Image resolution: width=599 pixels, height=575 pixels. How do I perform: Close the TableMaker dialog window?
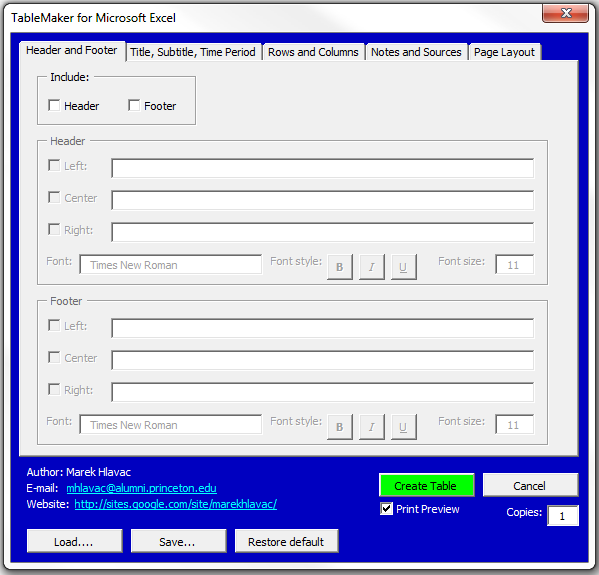[565, 13]
